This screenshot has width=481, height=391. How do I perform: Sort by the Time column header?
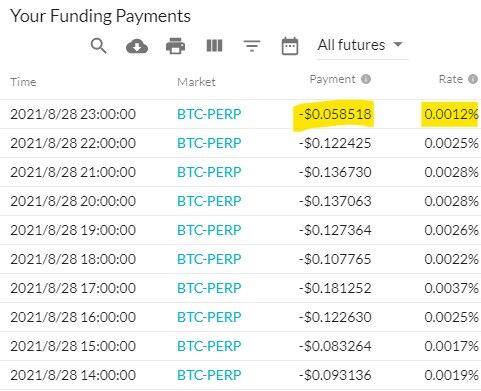[23, 82]
